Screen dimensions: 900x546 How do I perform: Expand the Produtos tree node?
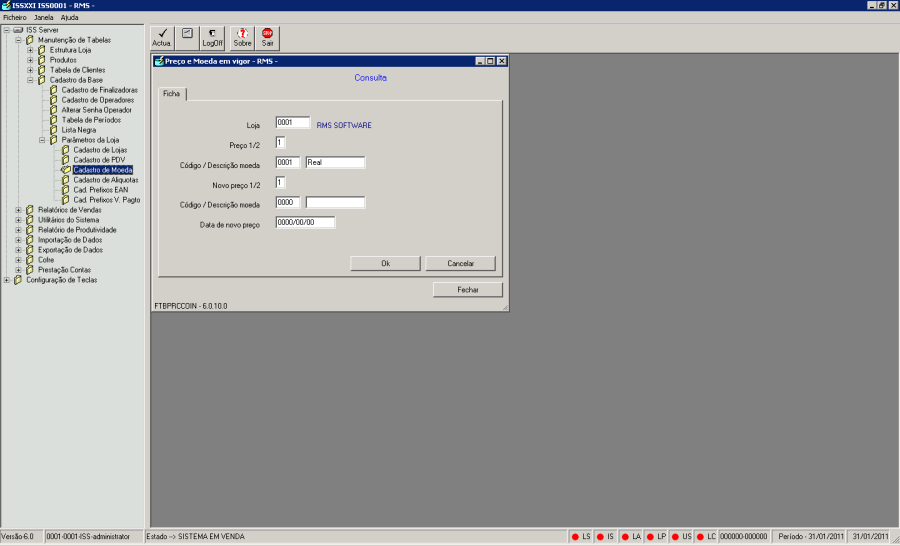click(x=30, y=60)
